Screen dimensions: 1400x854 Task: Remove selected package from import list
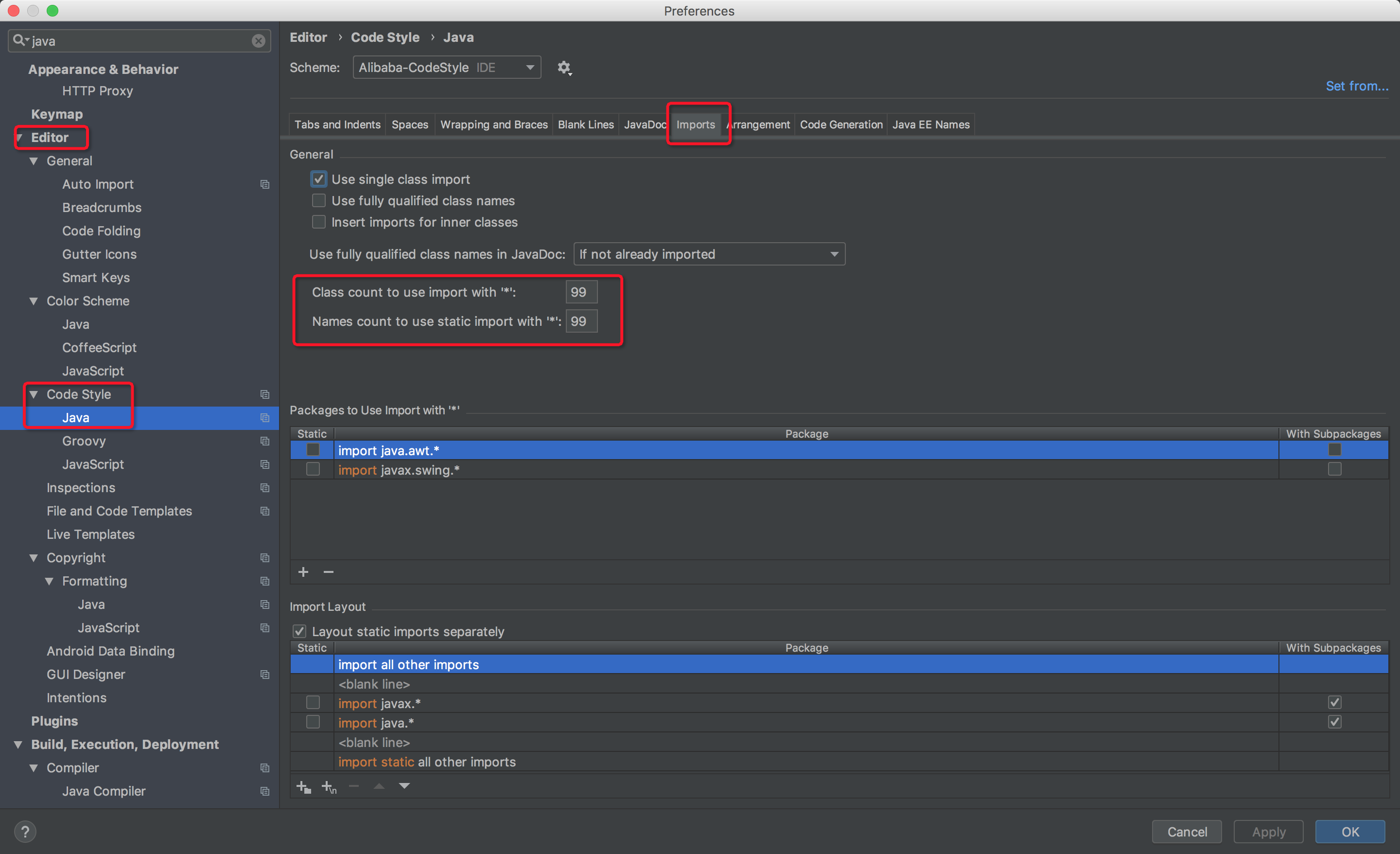click(x=329, y=572)
